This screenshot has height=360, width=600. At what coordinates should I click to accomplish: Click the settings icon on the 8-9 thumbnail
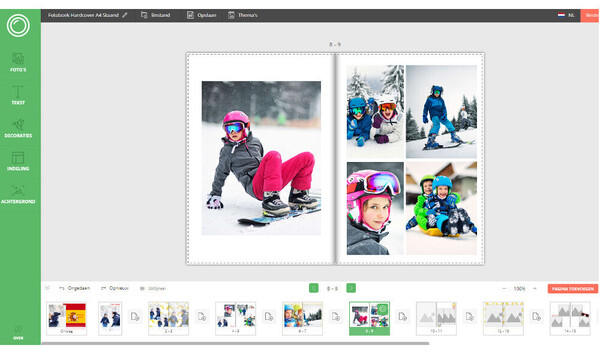coord(383,308)
